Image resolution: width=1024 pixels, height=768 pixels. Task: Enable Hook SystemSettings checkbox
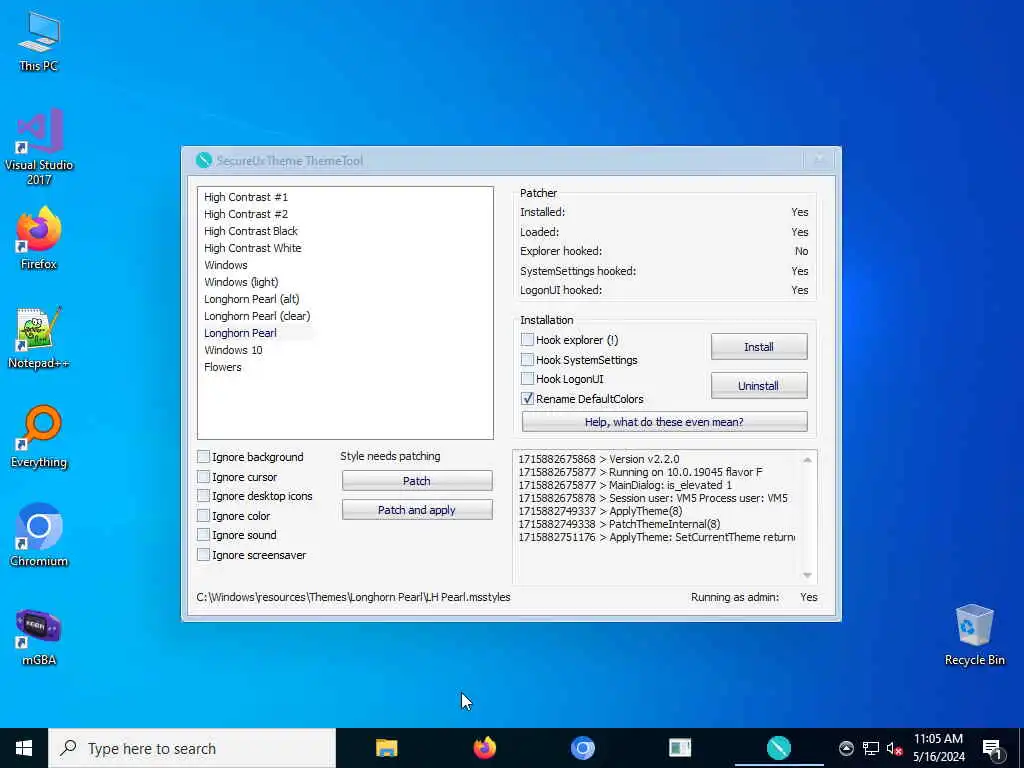(527, 359)
